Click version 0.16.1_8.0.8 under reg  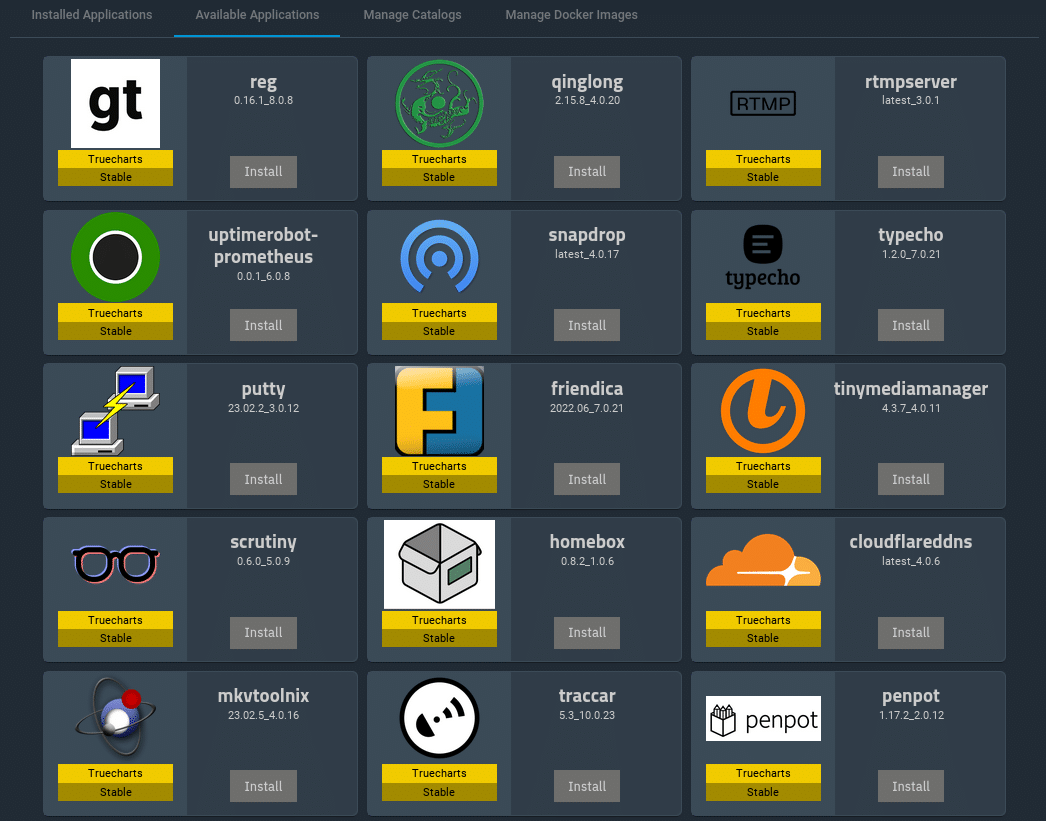264,100
